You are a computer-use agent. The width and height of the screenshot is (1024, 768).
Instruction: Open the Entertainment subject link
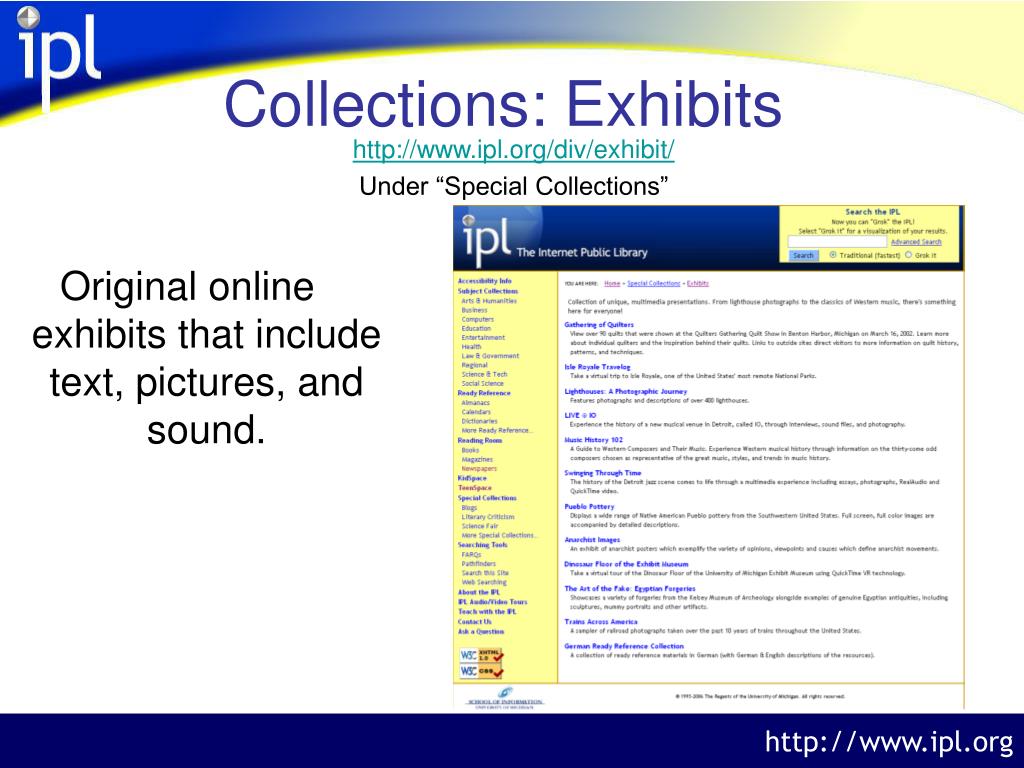point(483,338)
